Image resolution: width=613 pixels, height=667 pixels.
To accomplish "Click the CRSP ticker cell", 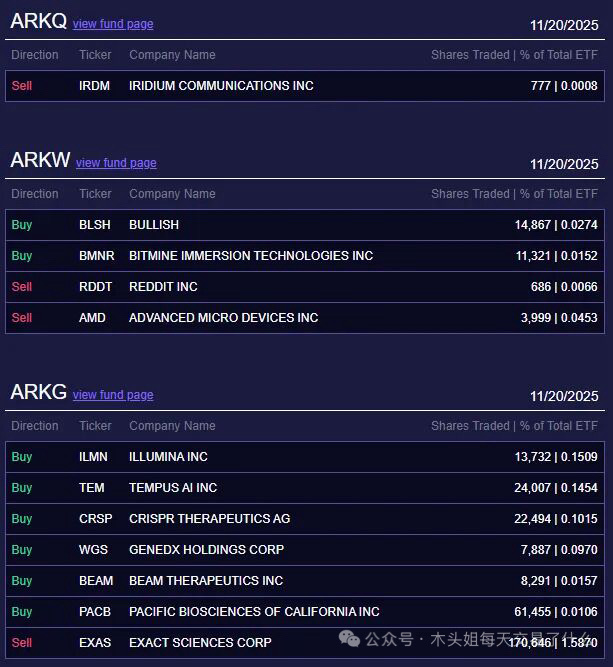I will coord(96,519).
